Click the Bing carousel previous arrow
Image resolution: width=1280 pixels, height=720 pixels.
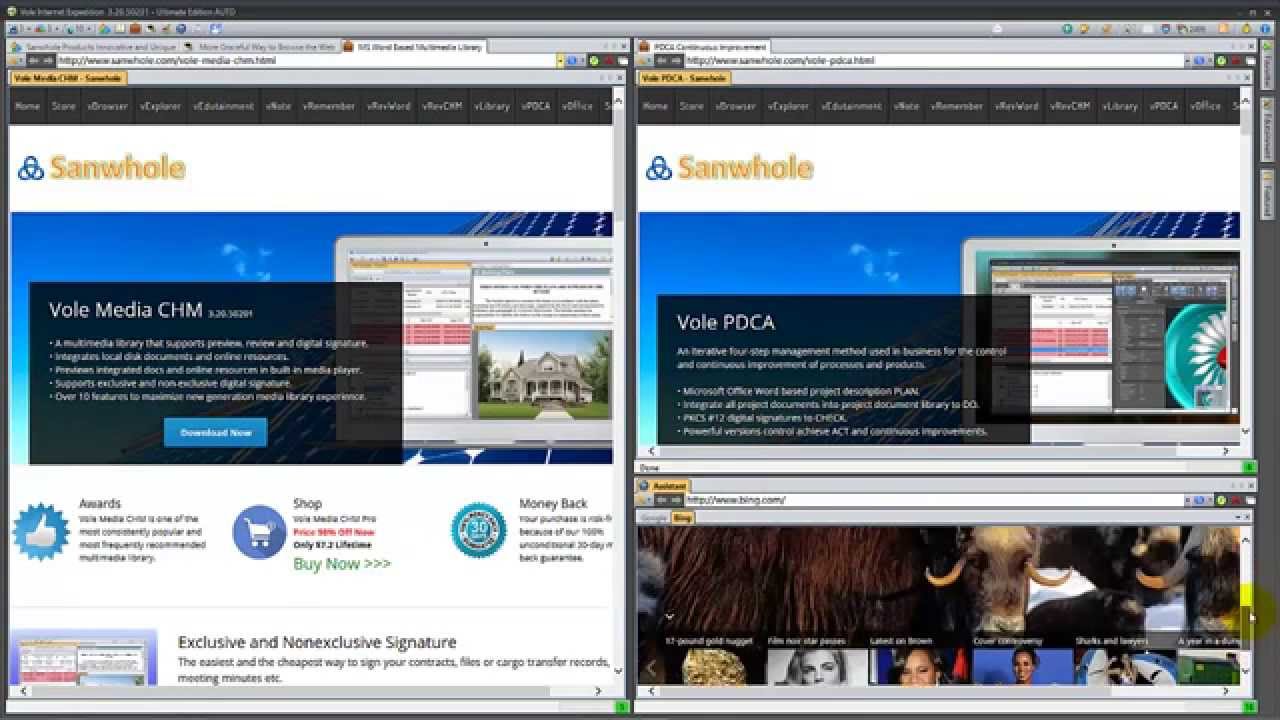click(x=652, y=667)
